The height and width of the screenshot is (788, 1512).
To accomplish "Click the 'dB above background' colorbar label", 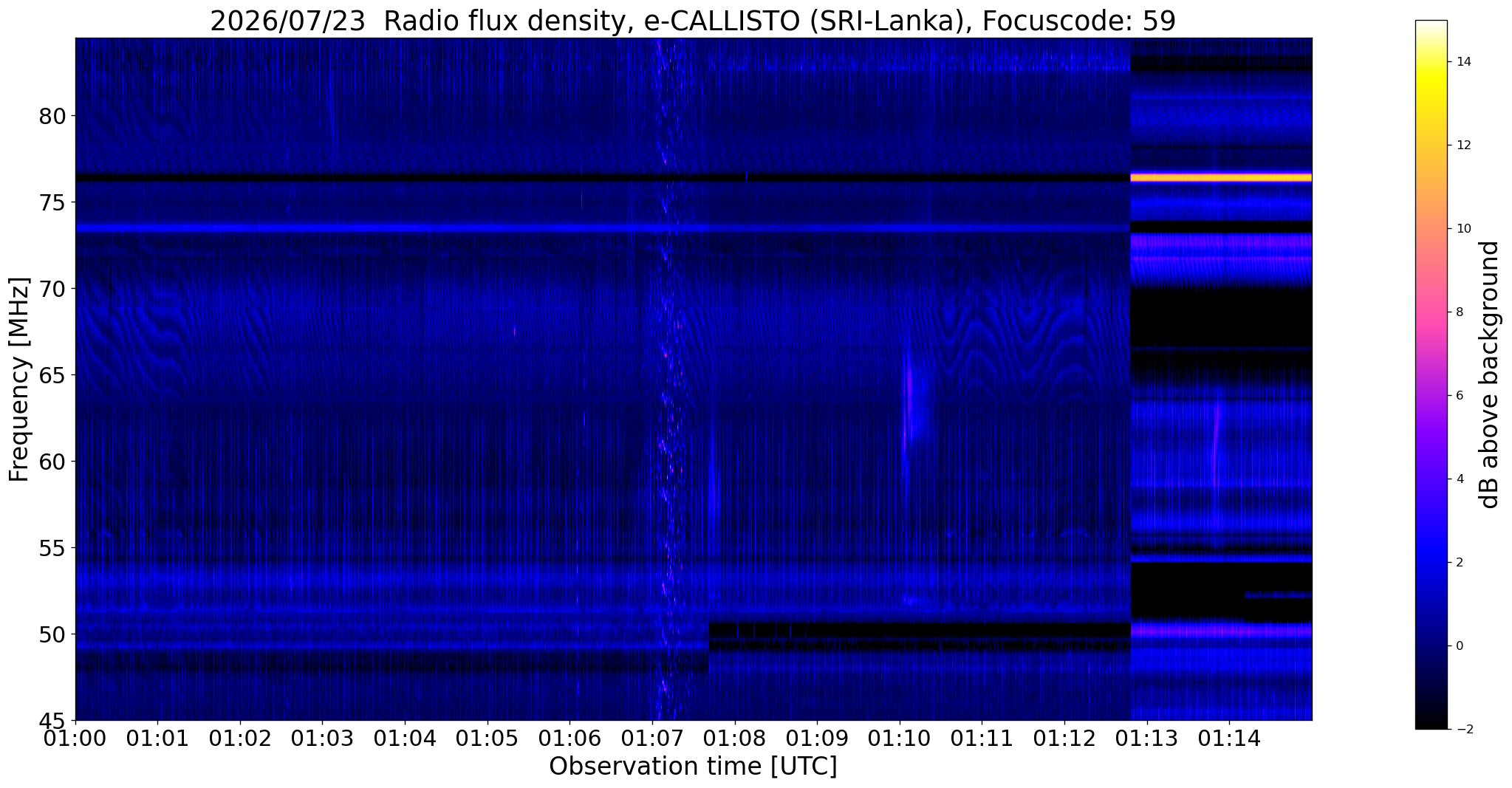I will pyautogui.click(x=1490, y=374).
